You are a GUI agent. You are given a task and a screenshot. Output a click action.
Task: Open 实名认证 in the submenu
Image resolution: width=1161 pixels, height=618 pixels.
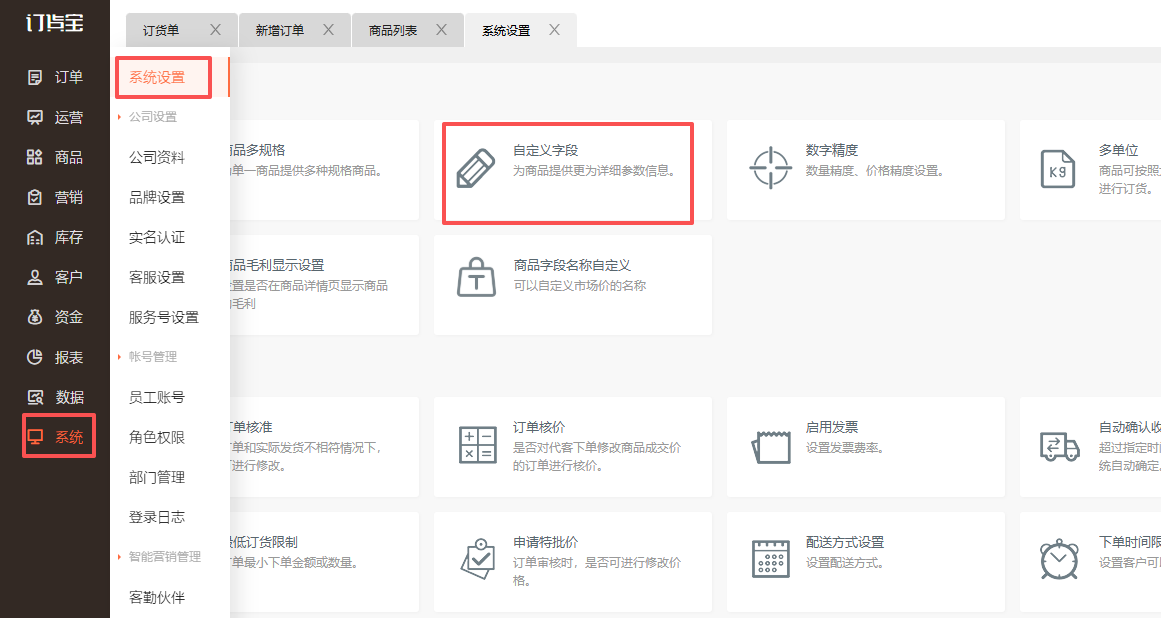(157, 237)
